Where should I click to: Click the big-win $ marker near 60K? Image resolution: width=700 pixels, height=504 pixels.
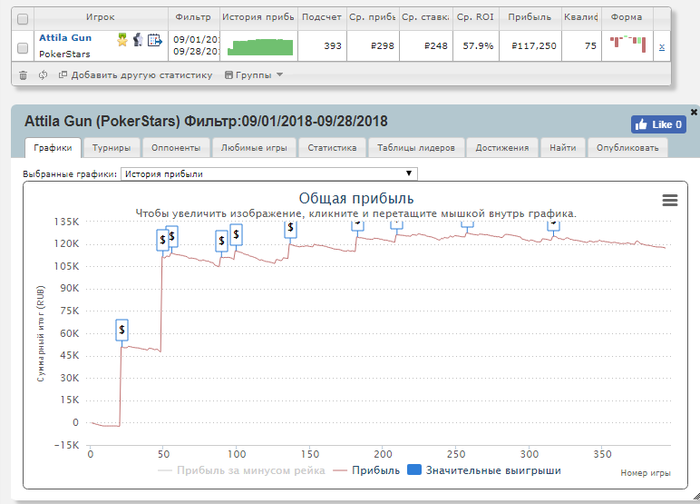click(122, 331)
